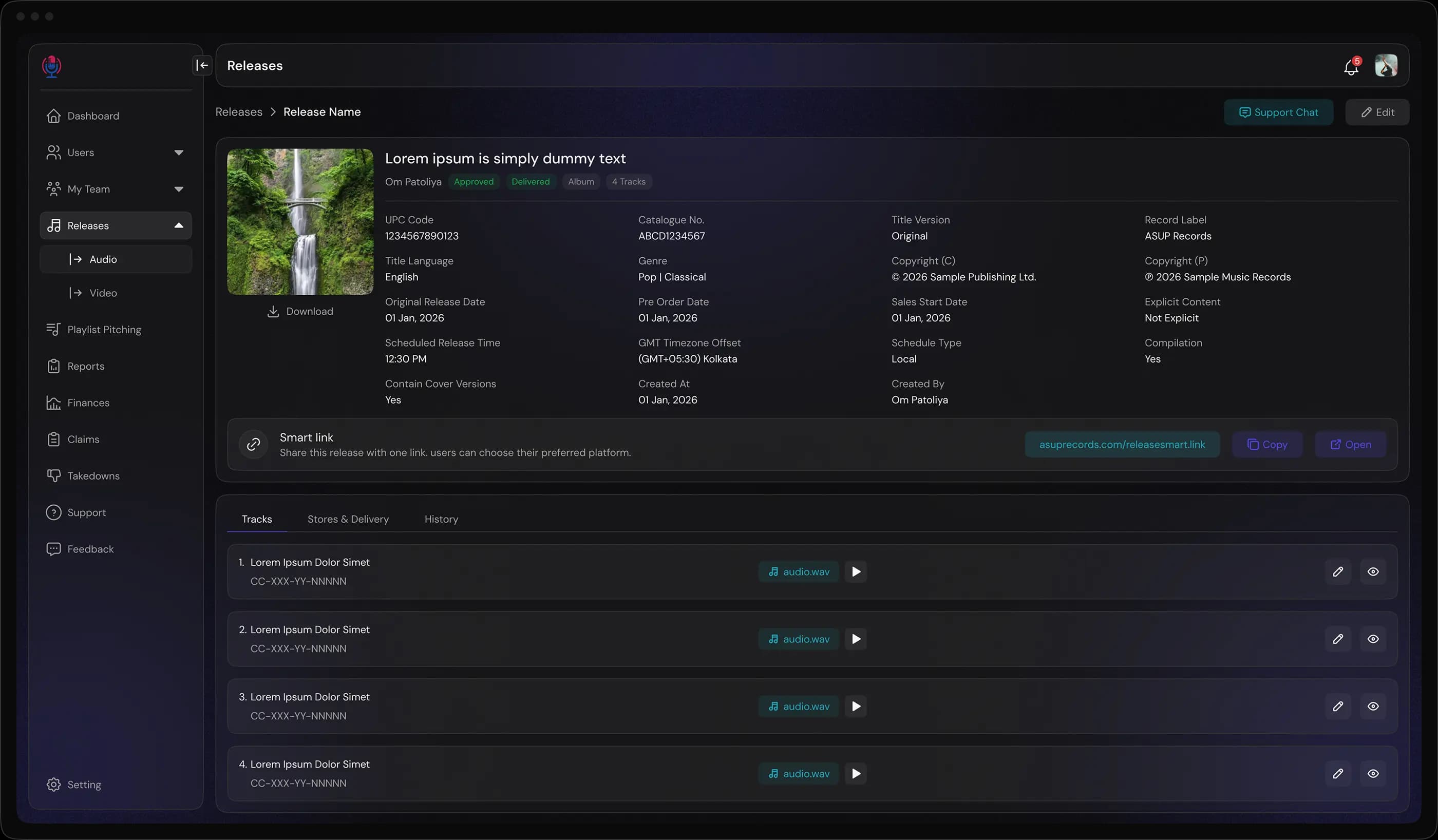Click the ASUP Records label value
Viewport: 1438px width, 840px height.
tap(1178, 236)
